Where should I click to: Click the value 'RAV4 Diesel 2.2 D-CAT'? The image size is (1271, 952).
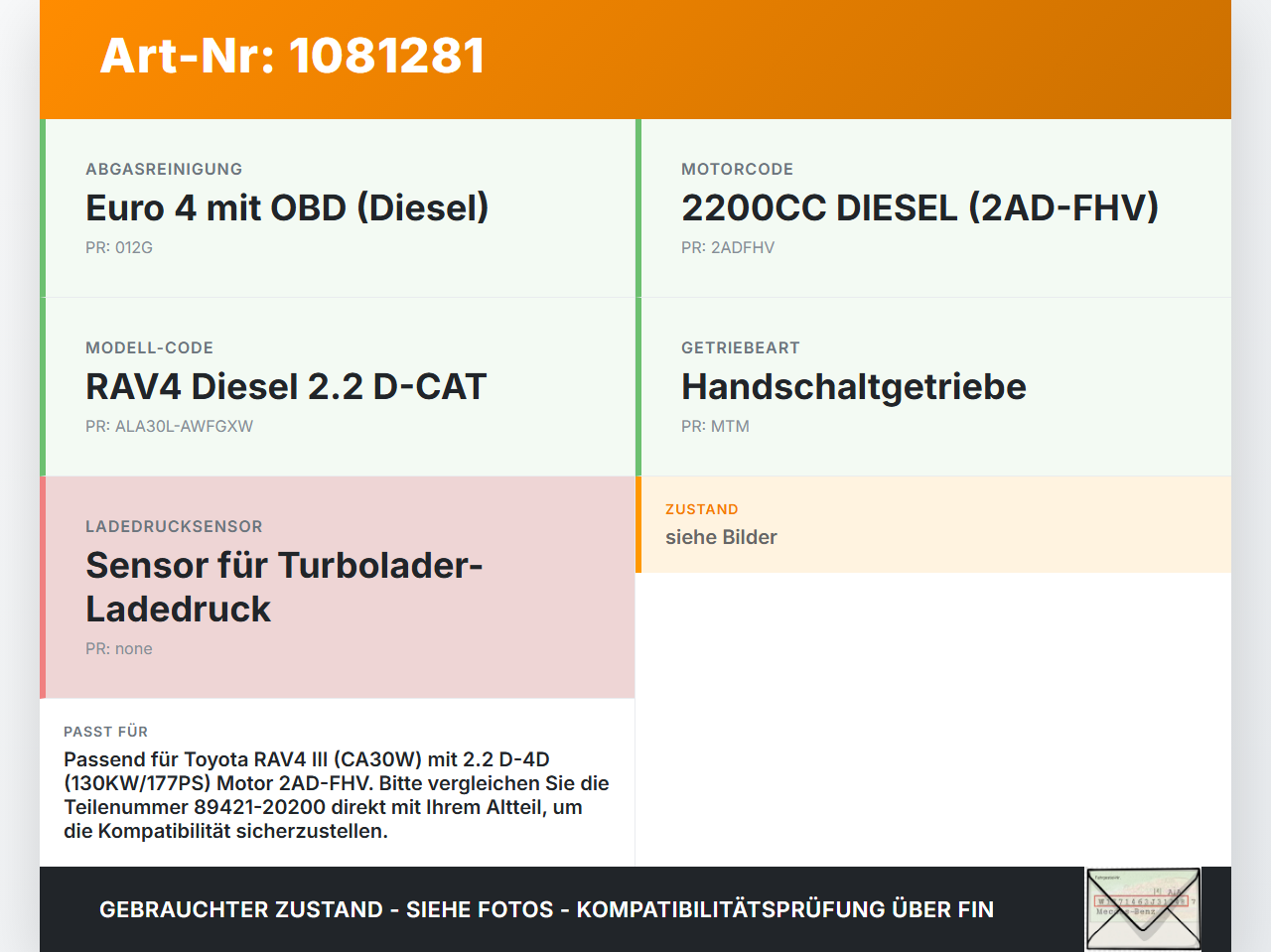[286, 386]
